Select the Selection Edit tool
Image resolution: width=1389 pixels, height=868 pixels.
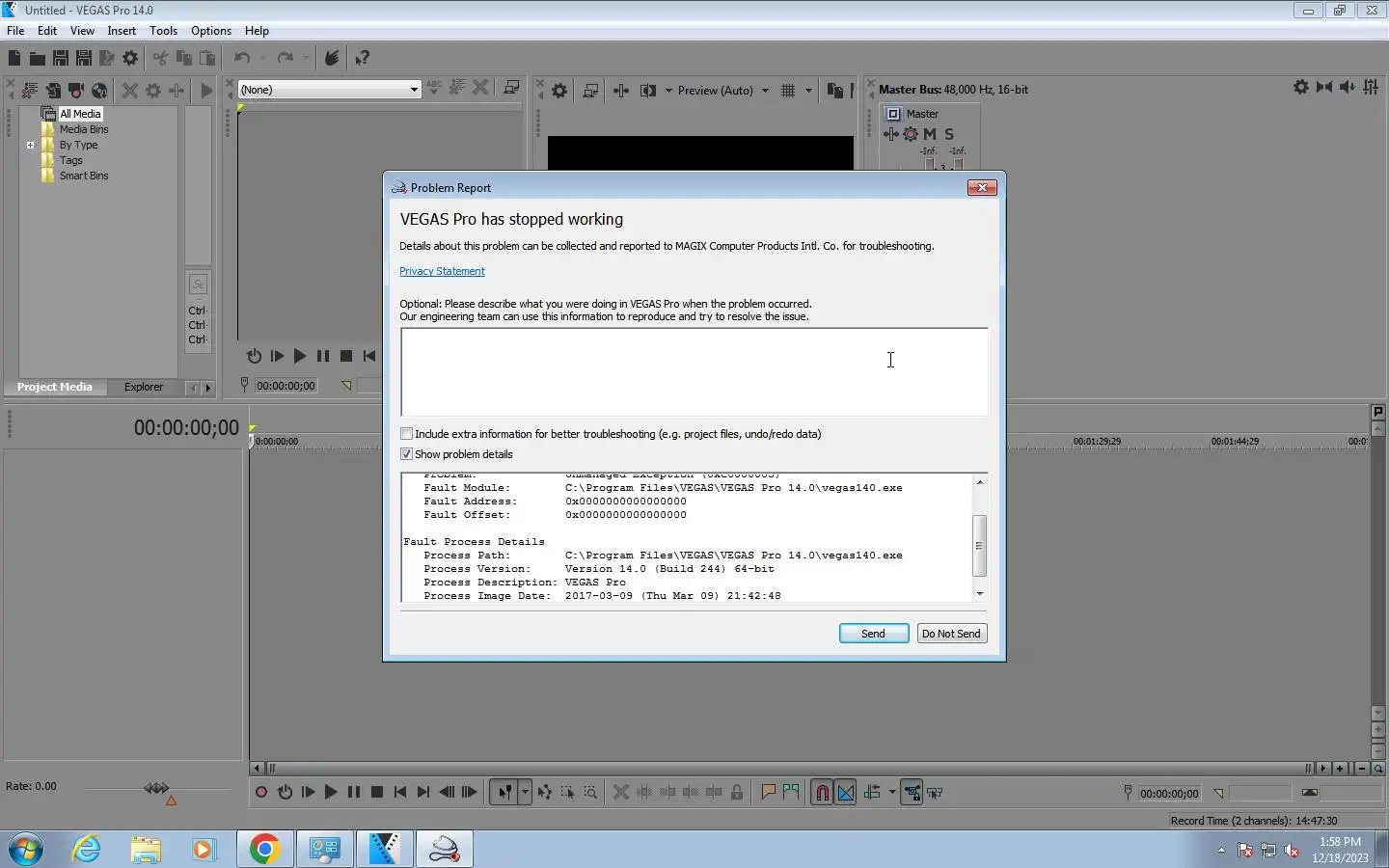(x=567, y=793)
